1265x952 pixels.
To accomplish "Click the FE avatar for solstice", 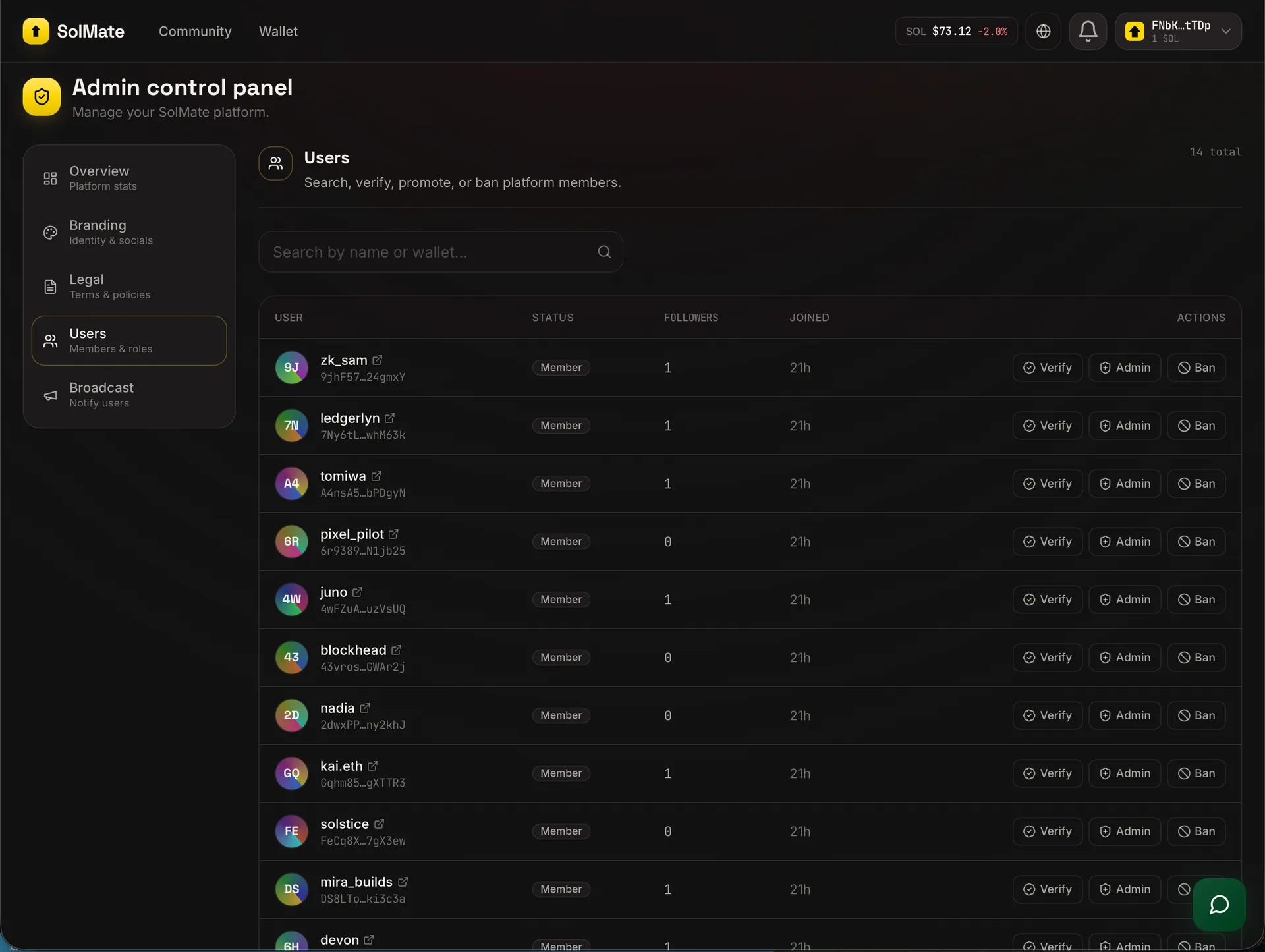I will pos(291,831).
